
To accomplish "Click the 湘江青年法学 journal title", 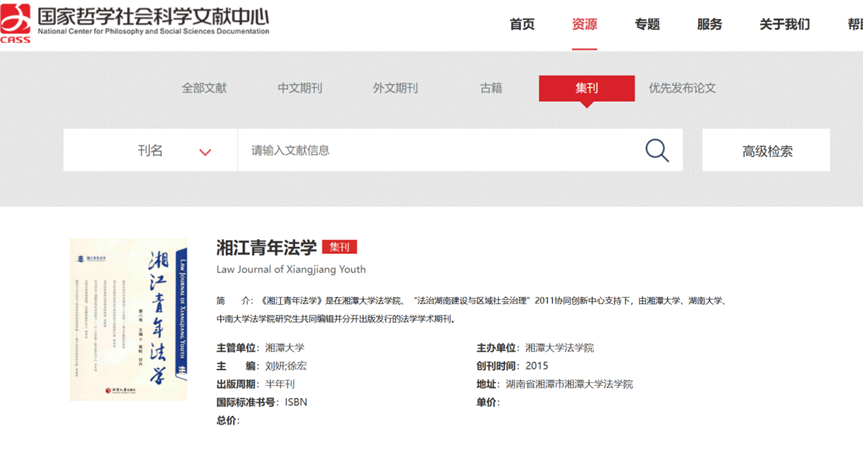I will pos(266,247).
